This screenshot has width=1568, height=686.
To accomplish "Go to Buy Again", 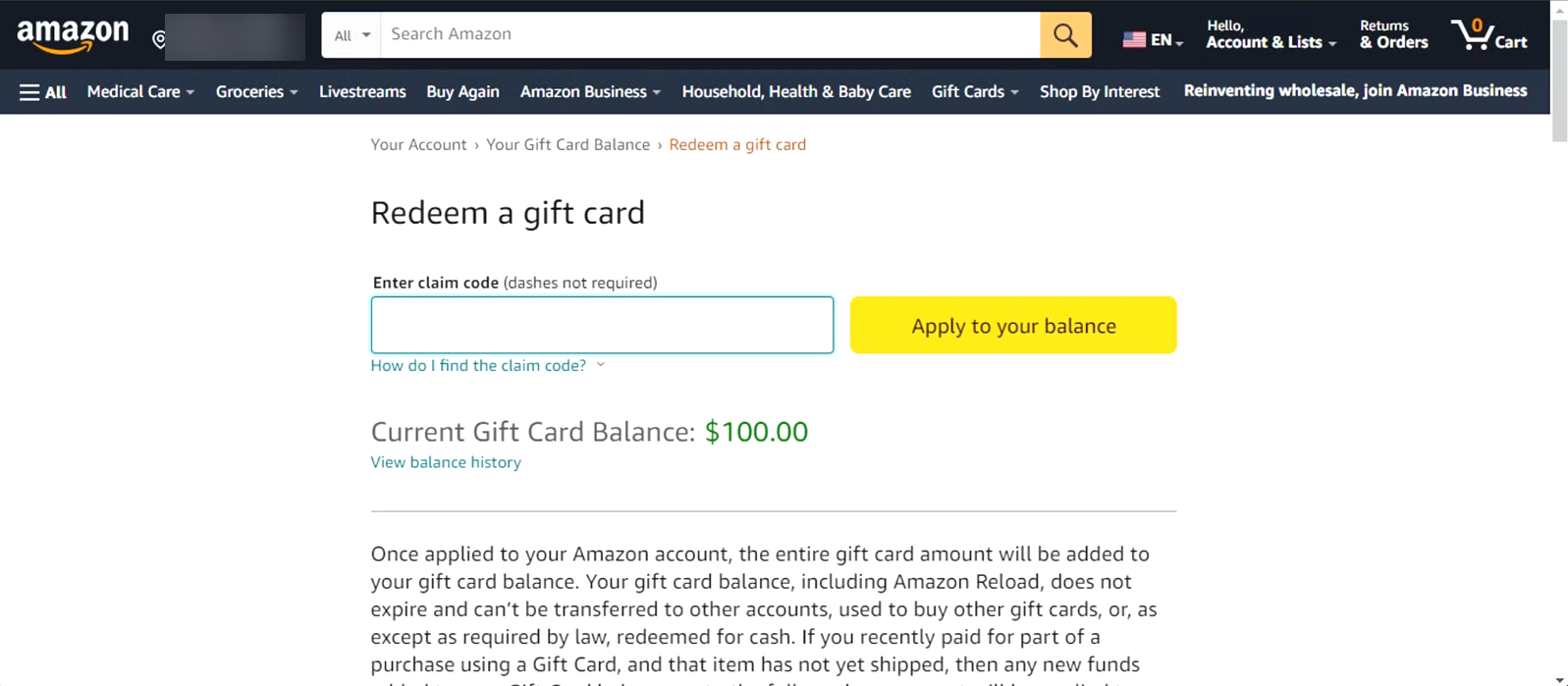I will click(x=462, y=92).
